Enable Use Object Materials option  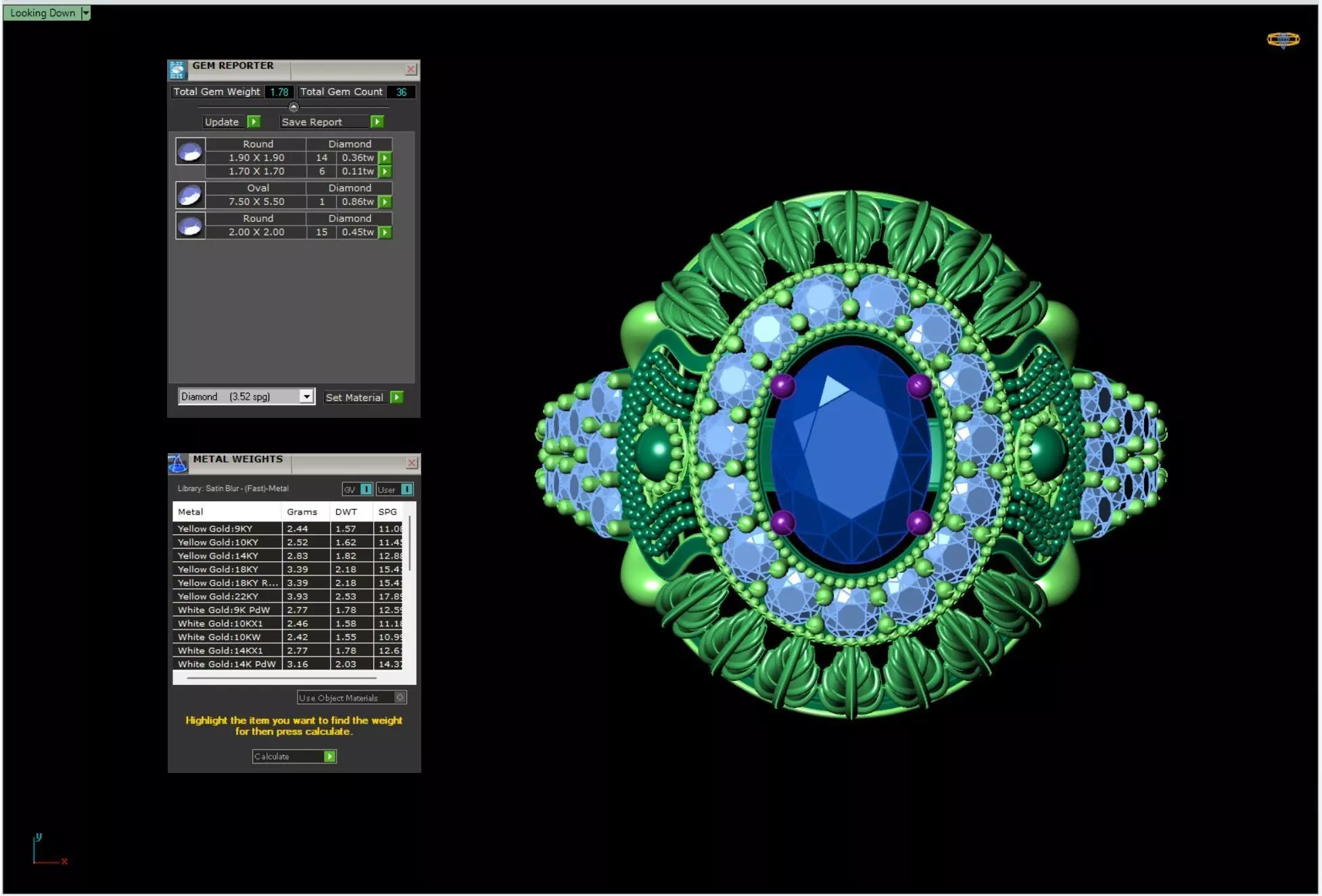coord(400,697)
